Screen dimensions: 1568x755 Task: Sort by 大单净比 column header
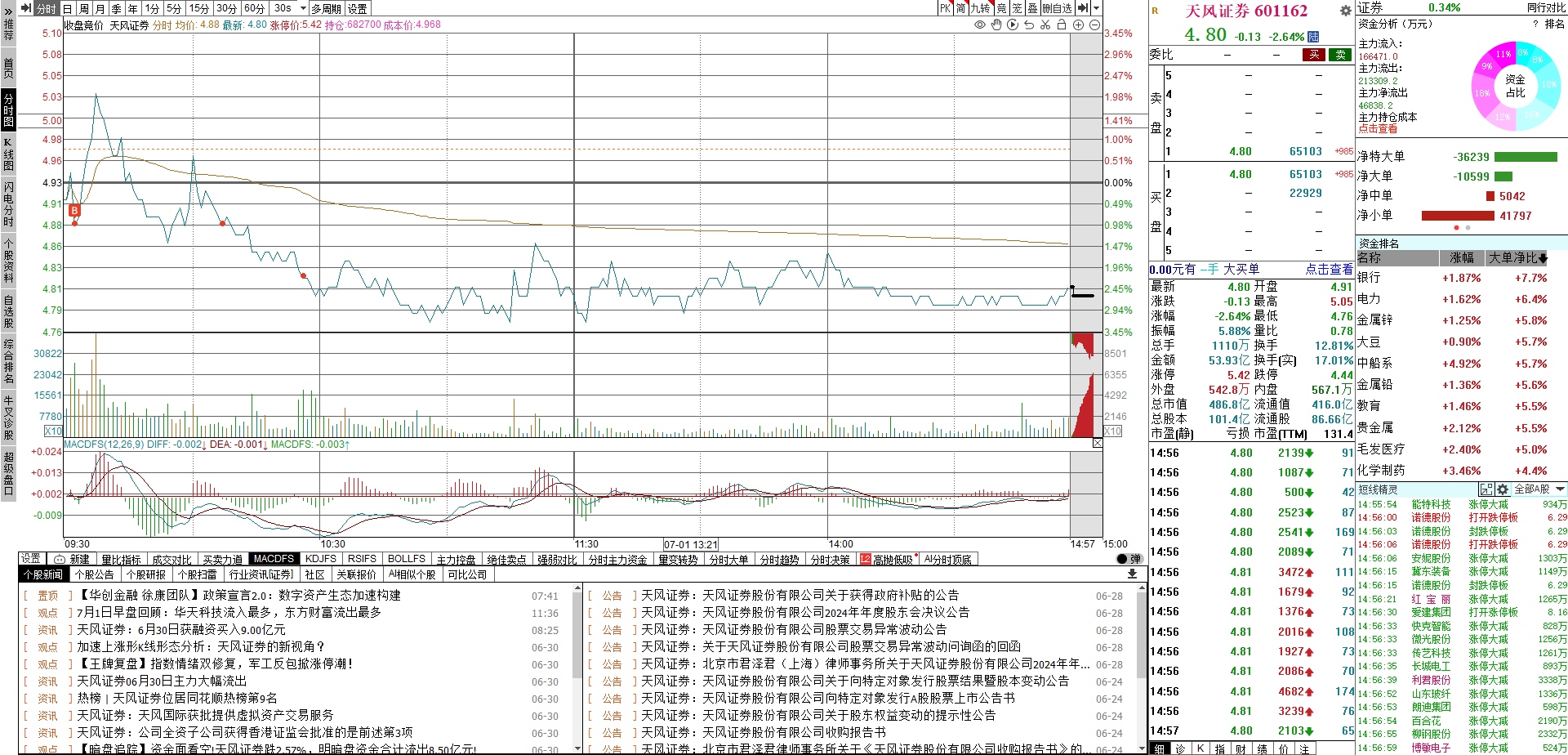click(1517, 258)
